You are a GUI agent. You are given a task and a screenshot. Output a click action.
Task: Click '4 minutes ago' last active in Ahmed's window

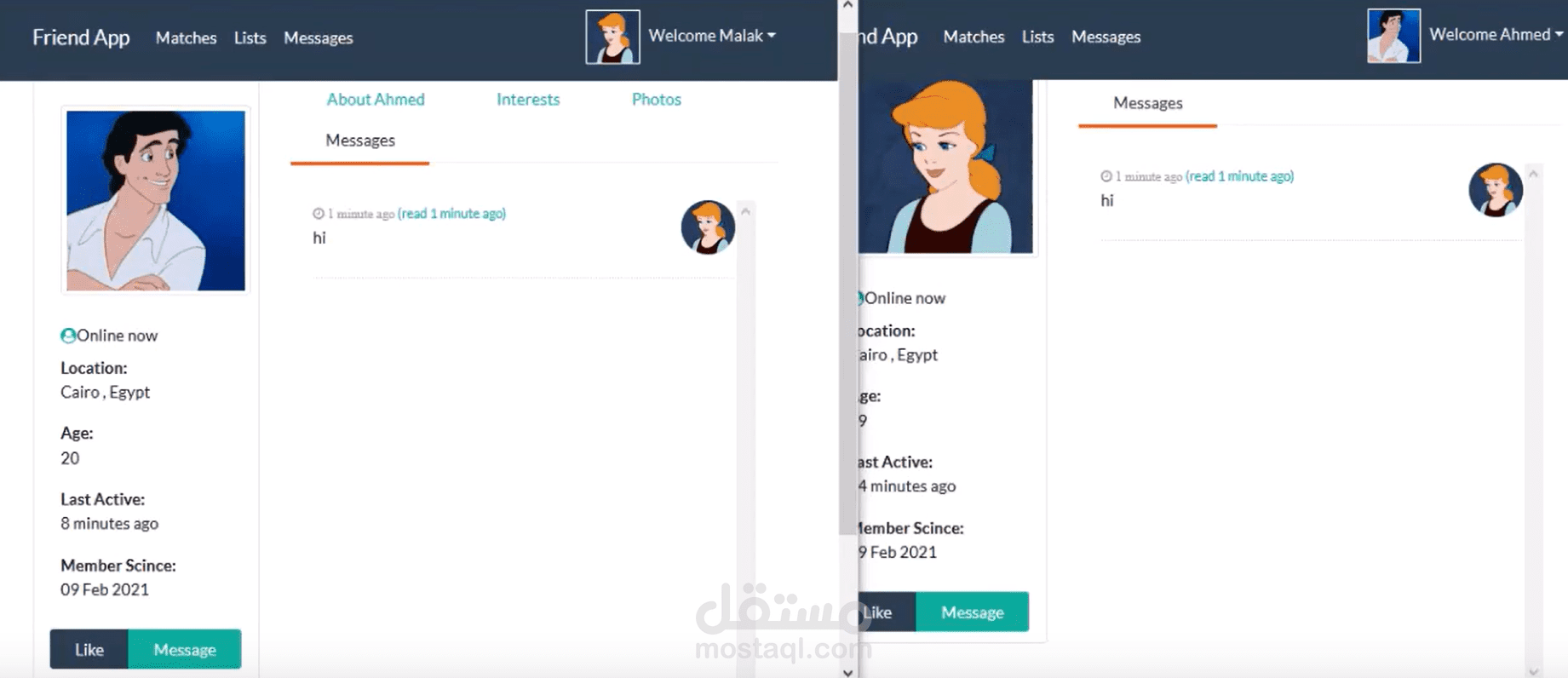pyautogui.click(x=907, y=486)
